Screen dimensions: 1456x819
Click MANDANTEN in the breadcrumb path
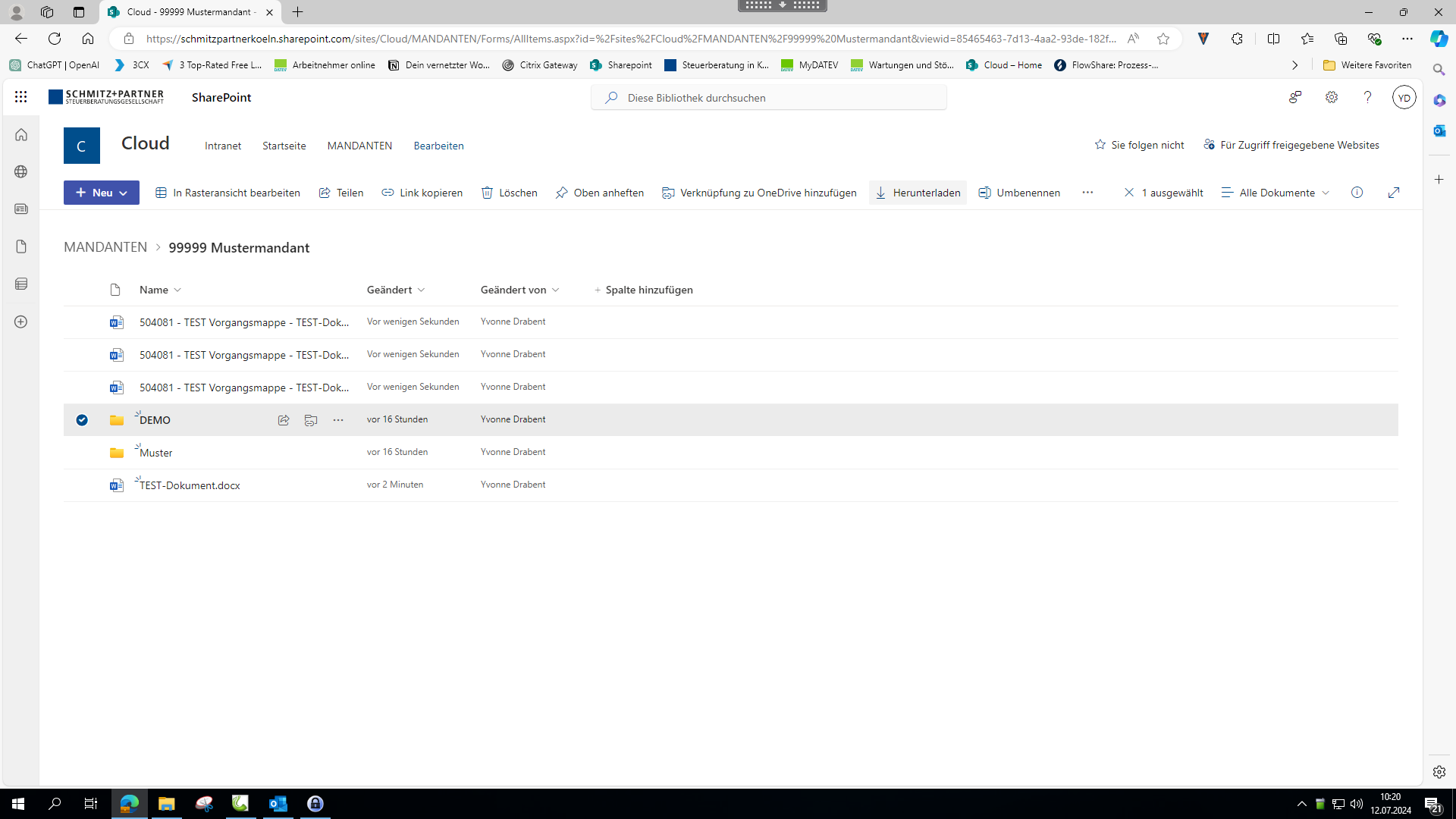click(x=105, y=247)
